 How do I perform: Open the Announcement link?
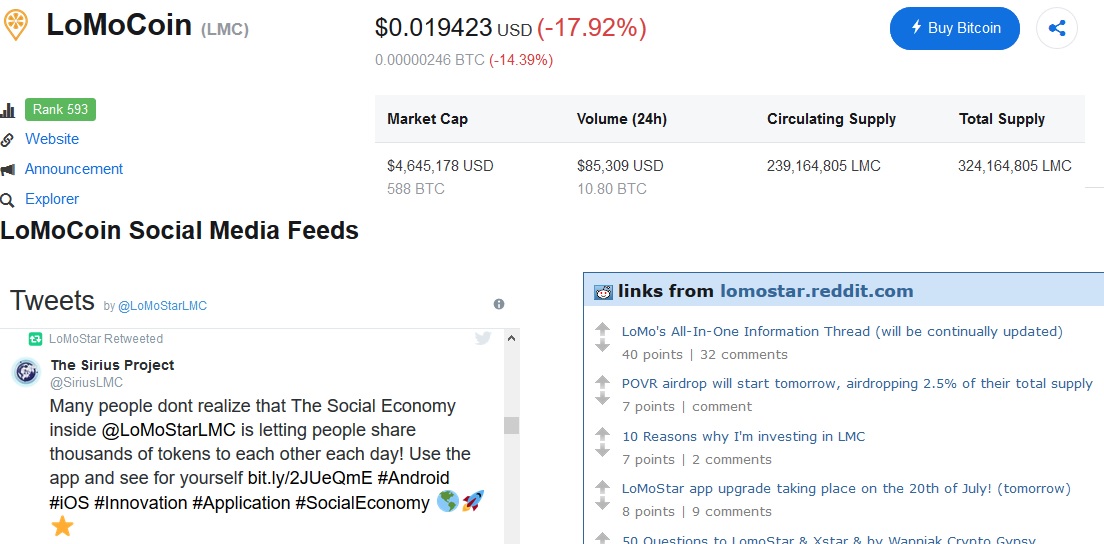(x=74, y=169)
